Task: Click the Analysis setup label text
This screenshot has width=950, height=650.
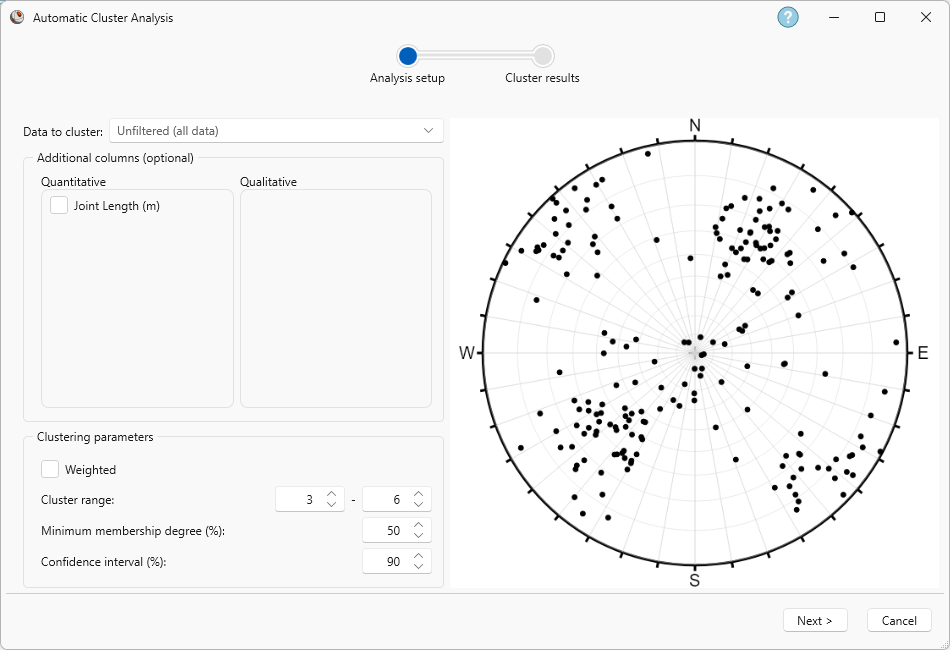Action: (407, 78)
